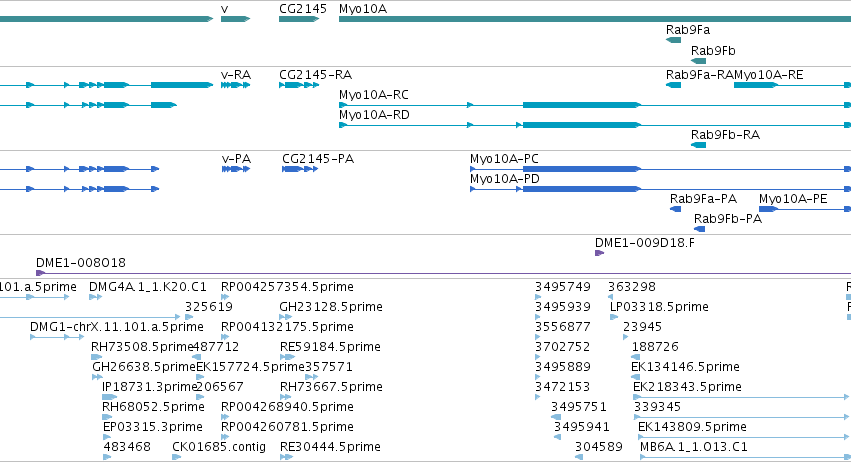Select the 339345 feature label
This screenshot has height=462, width=851.
(657, 408)
